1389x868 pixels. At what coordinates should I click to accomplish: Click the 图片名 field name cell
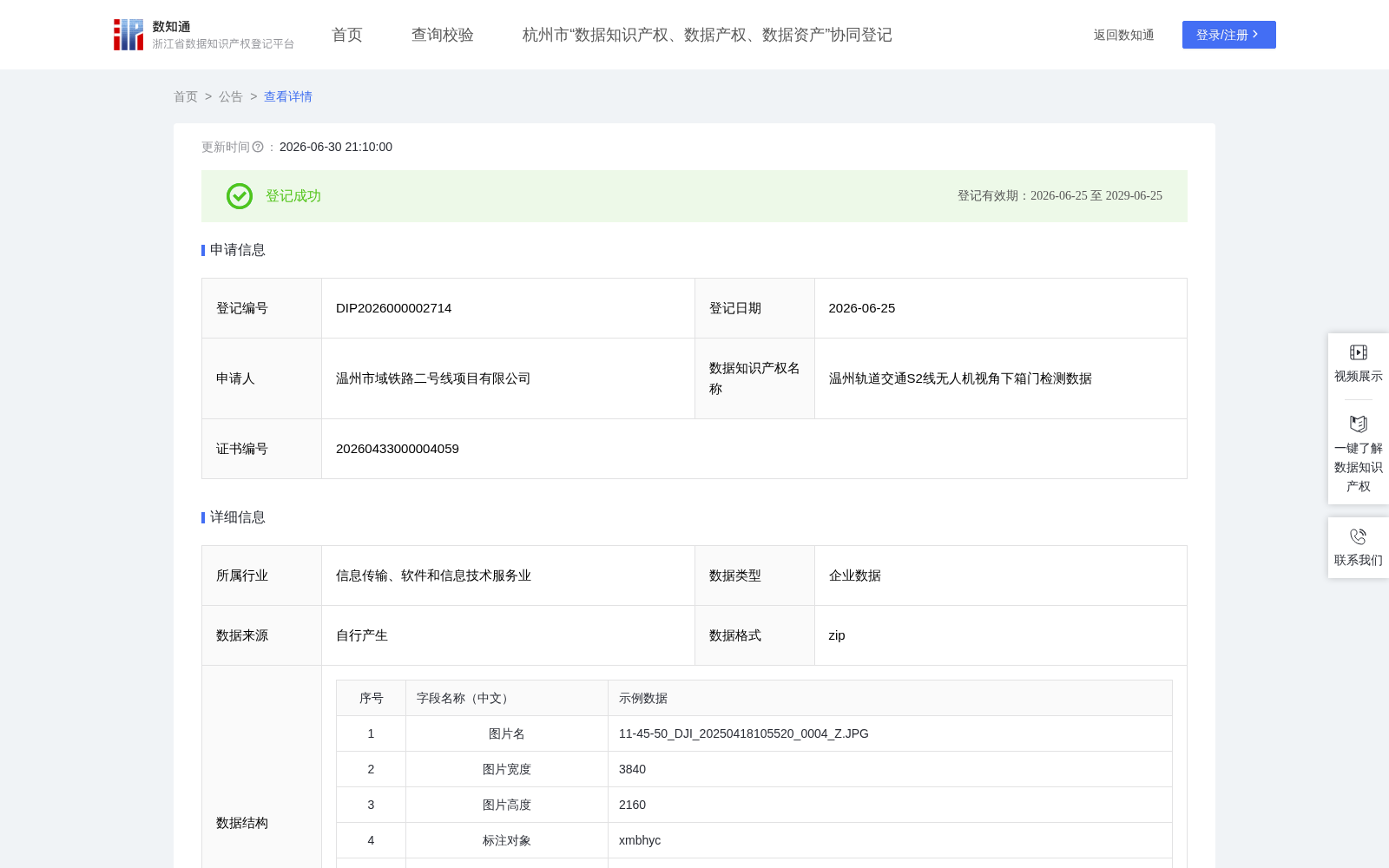[x=507, y=733]
